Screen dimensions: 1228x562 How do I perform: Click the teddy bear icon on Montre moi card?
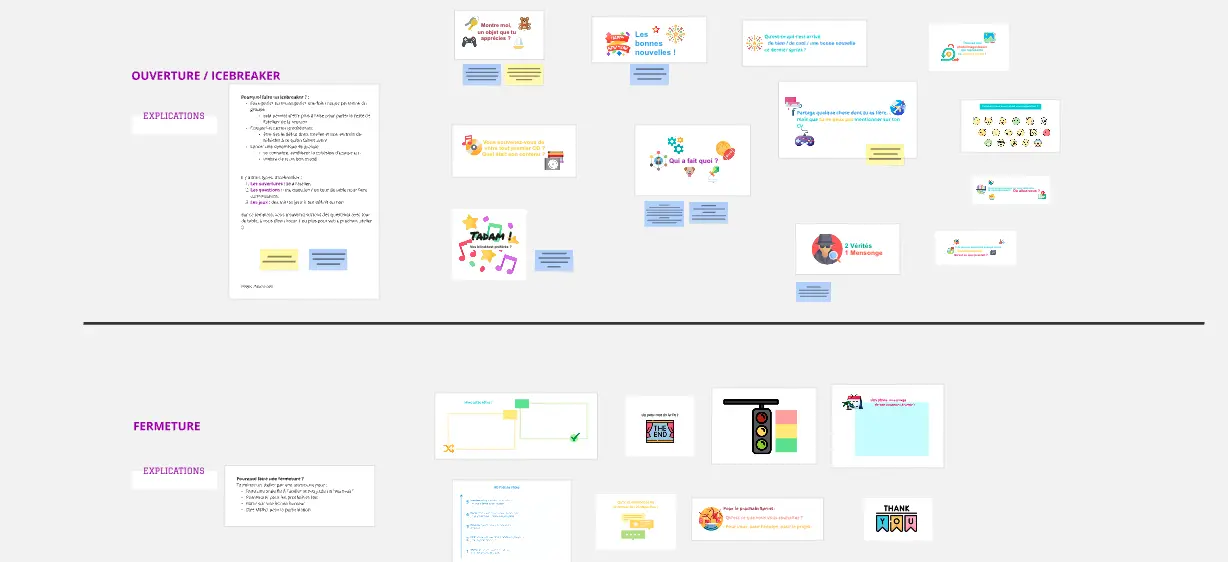524,25
